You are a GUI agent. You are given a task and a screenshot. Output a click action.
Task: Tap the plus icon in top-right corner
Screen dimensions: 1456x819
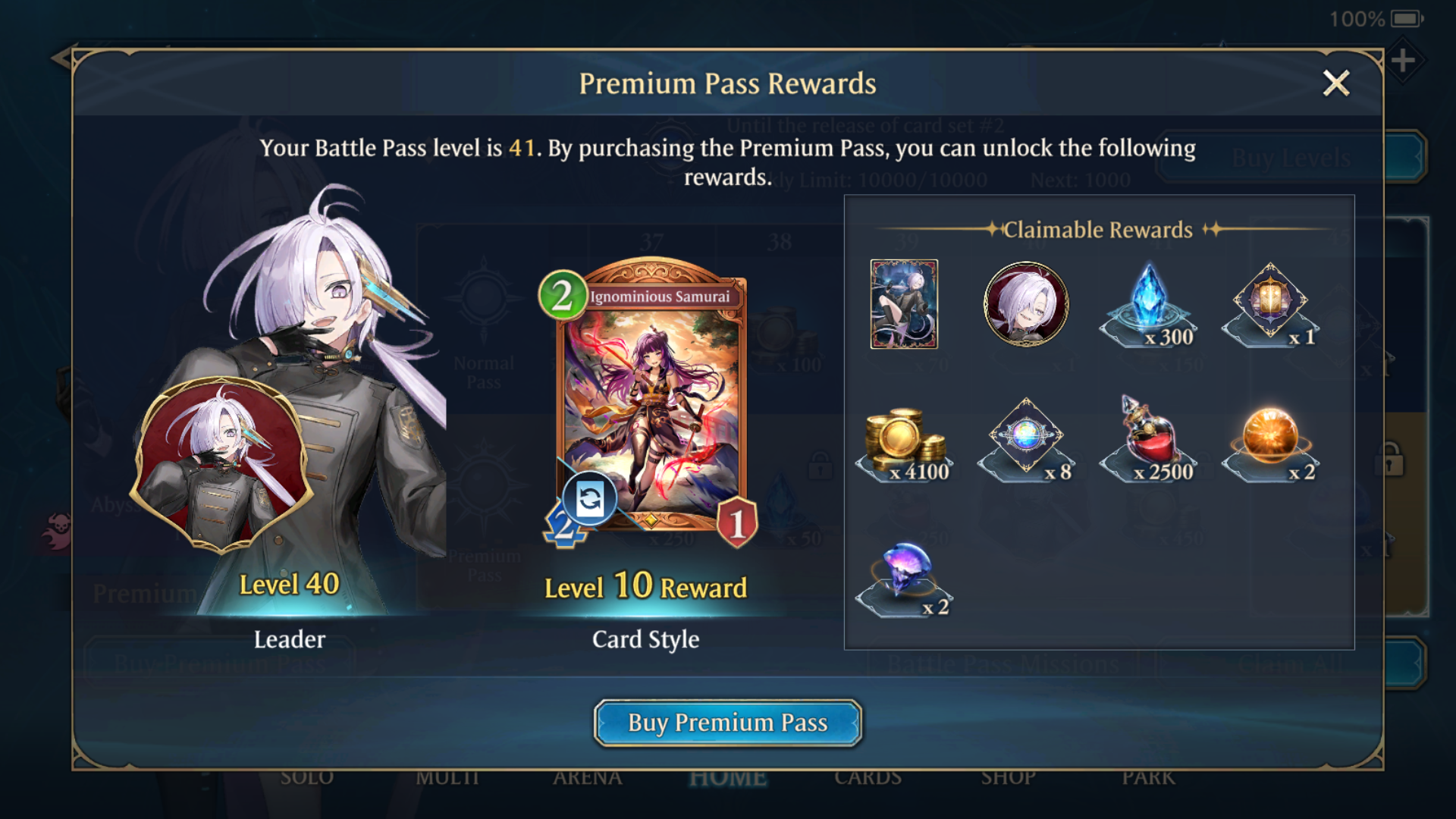pos(1402,60)
